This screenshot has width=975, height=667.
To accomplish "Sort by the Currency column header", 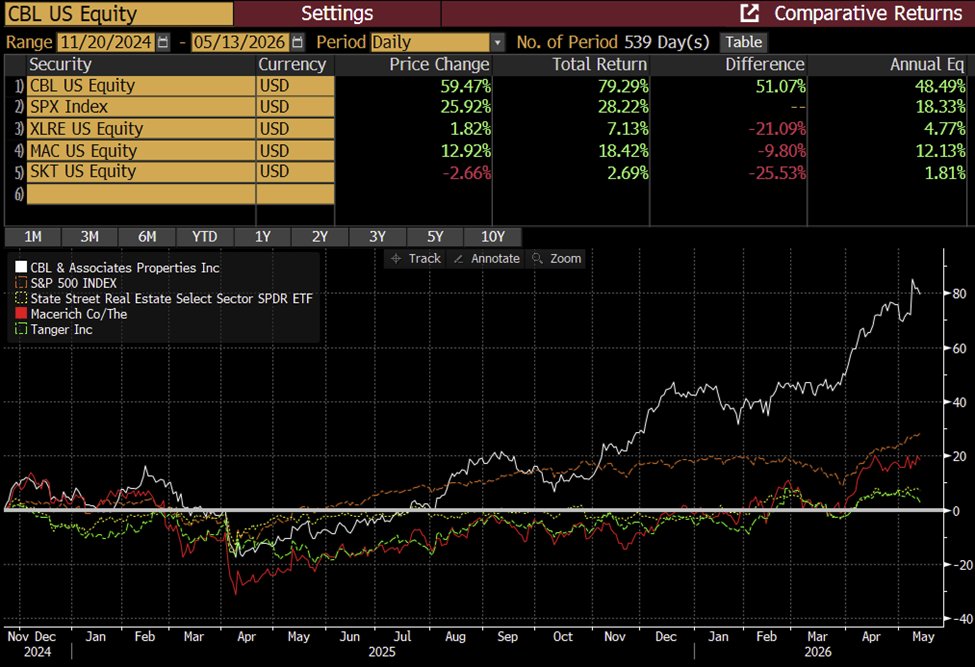I will tap(292, 65).
